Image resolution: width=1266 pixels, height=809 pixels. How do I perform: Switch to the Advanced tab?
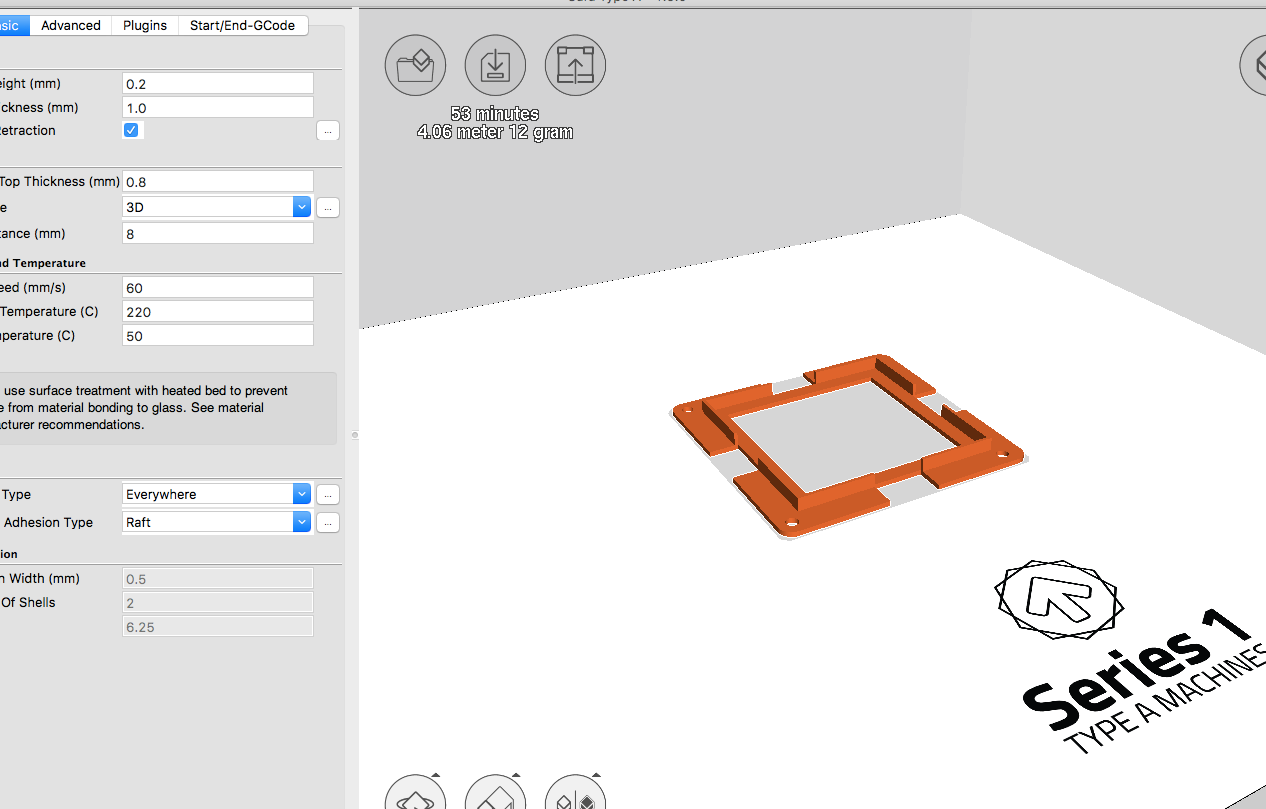point(70,25)
